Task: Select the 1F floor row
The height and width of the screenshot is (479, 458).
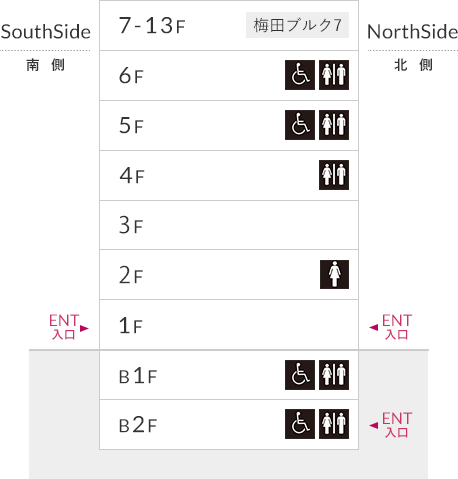Action: pos(229,325)
